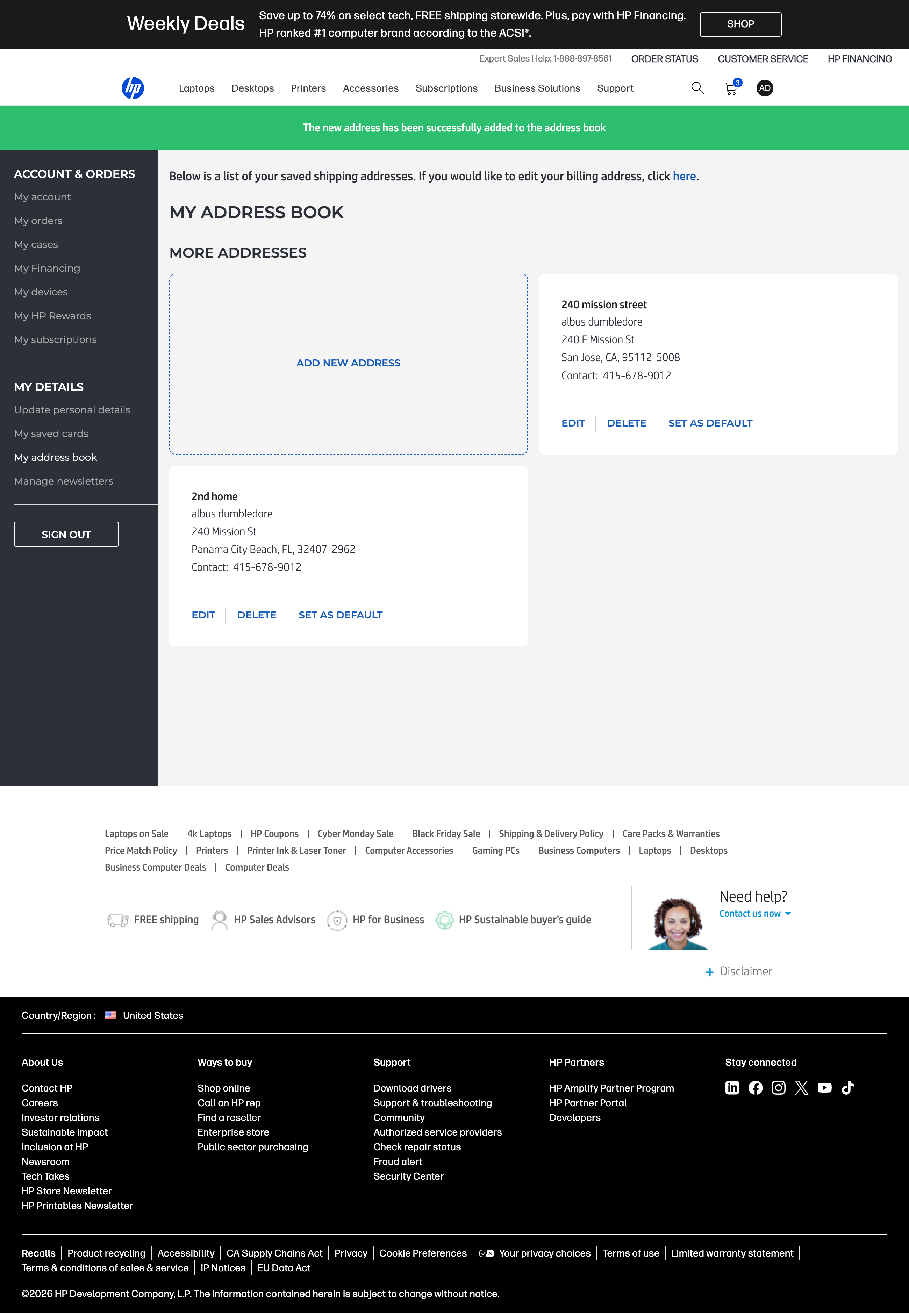This screenshot has width=909, height=1316.
Task: Open HP's Instagram icon
Action: pyautogui.click(x=778, y=1088)
